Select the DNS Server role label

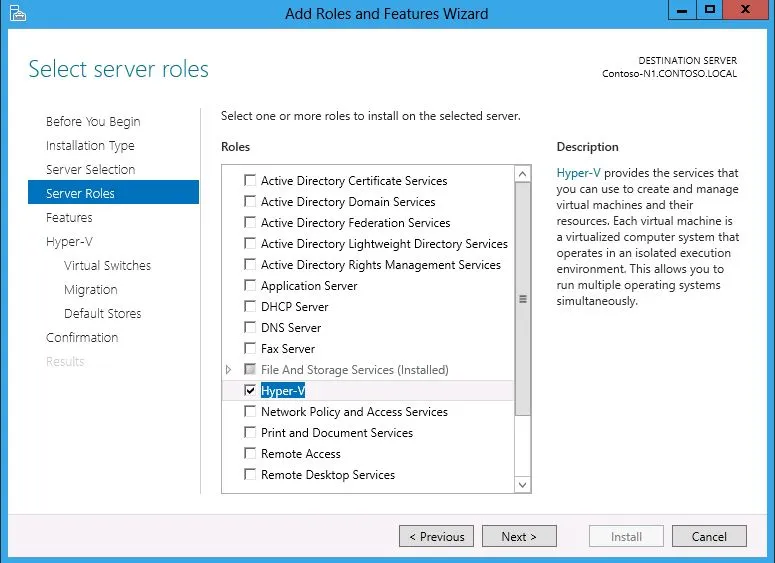[291, 328]
